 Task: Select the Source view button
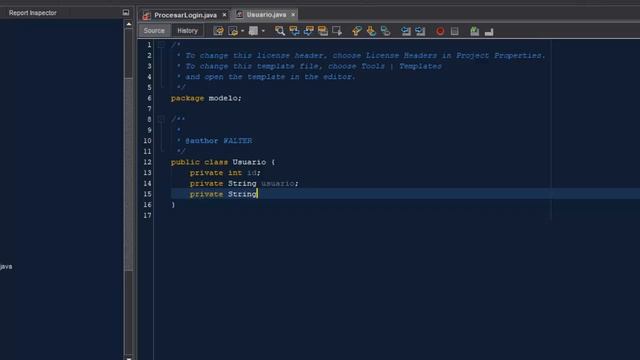154,31
